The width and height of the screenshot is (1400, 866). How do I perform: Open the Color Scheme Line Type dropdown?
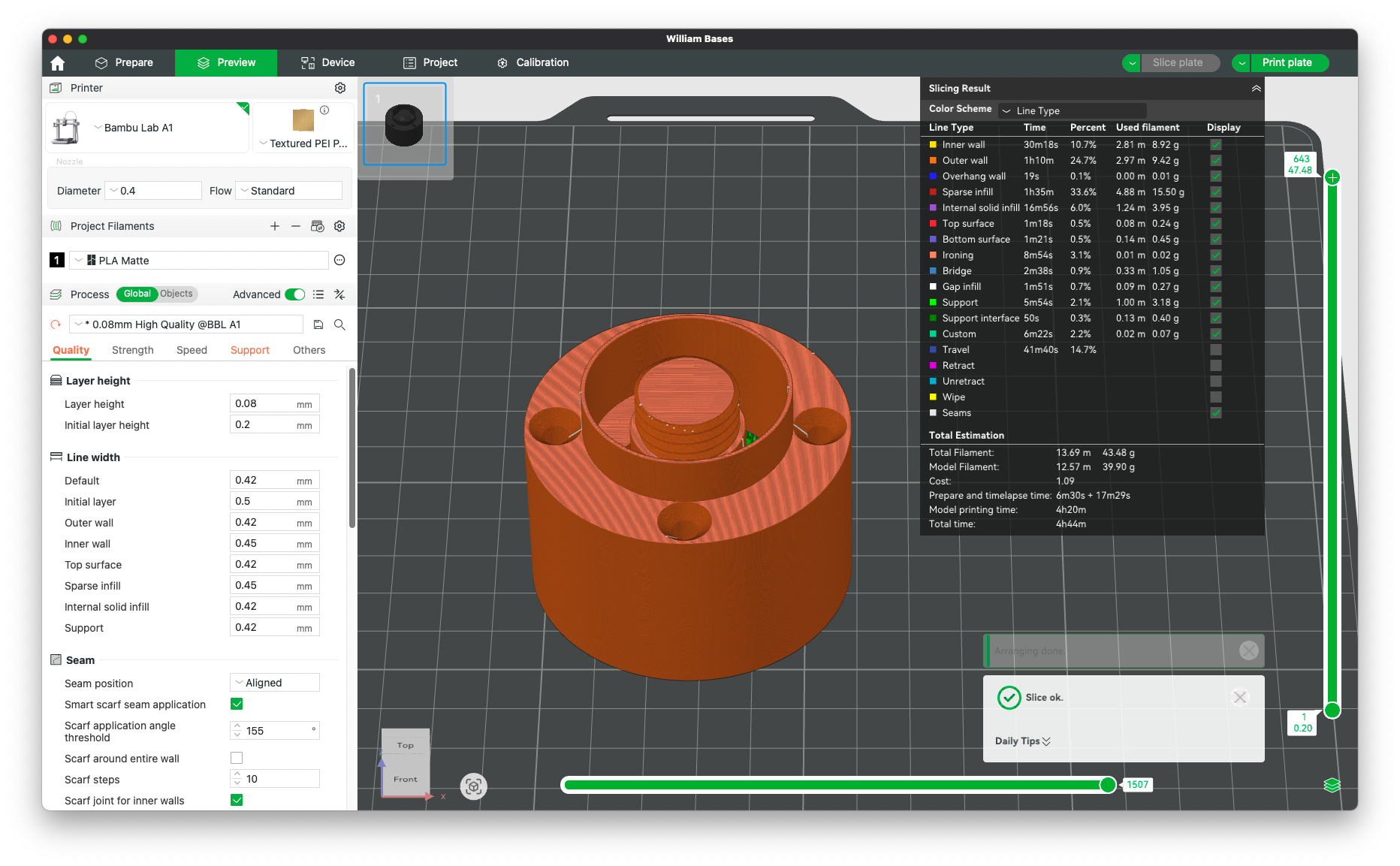tap(1073, 110)
